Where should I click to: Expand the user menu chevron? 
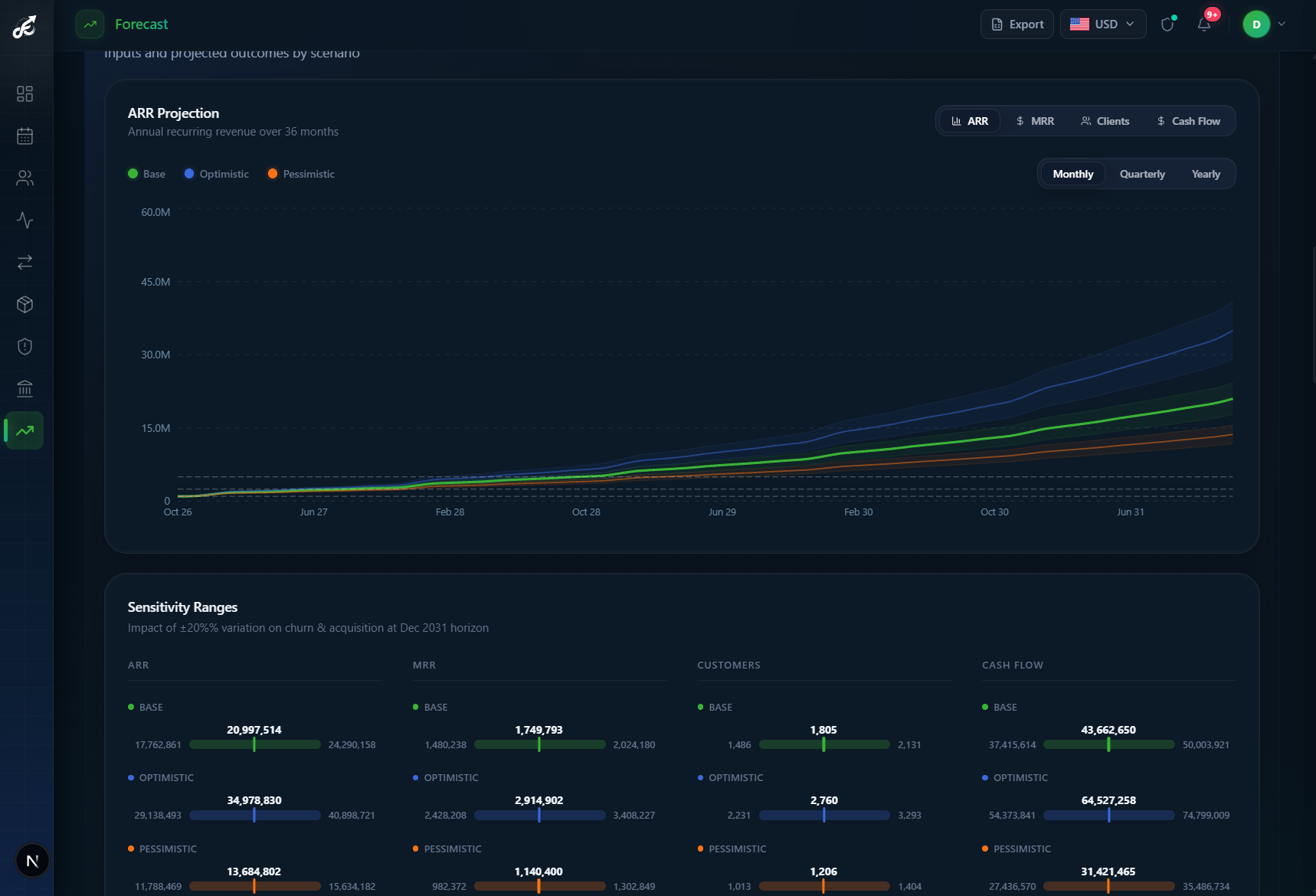coord(1282,25)
